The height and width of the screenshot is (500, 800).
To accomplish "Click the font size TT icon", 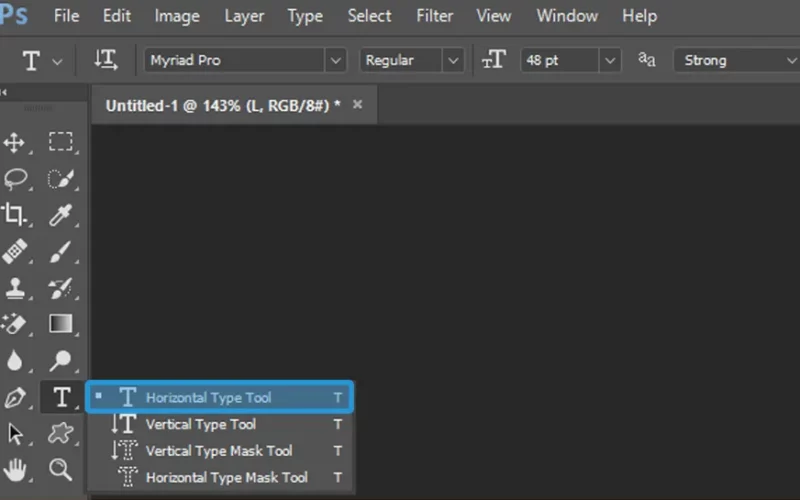I will click(494, 60).
